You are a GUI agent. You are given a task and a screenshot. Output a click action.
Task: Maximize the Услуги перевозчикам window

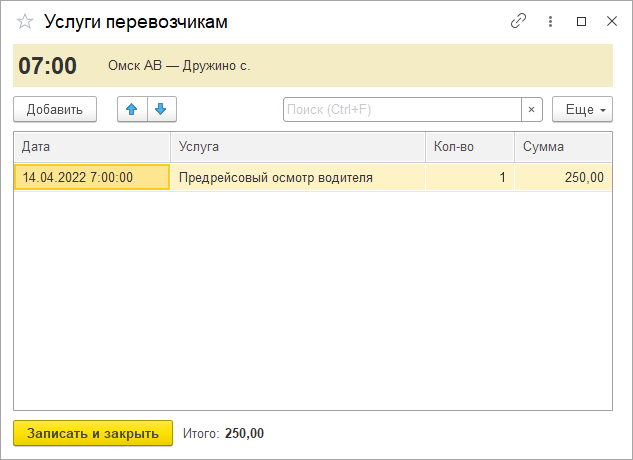pyautogui.click(x=581, y=21)
